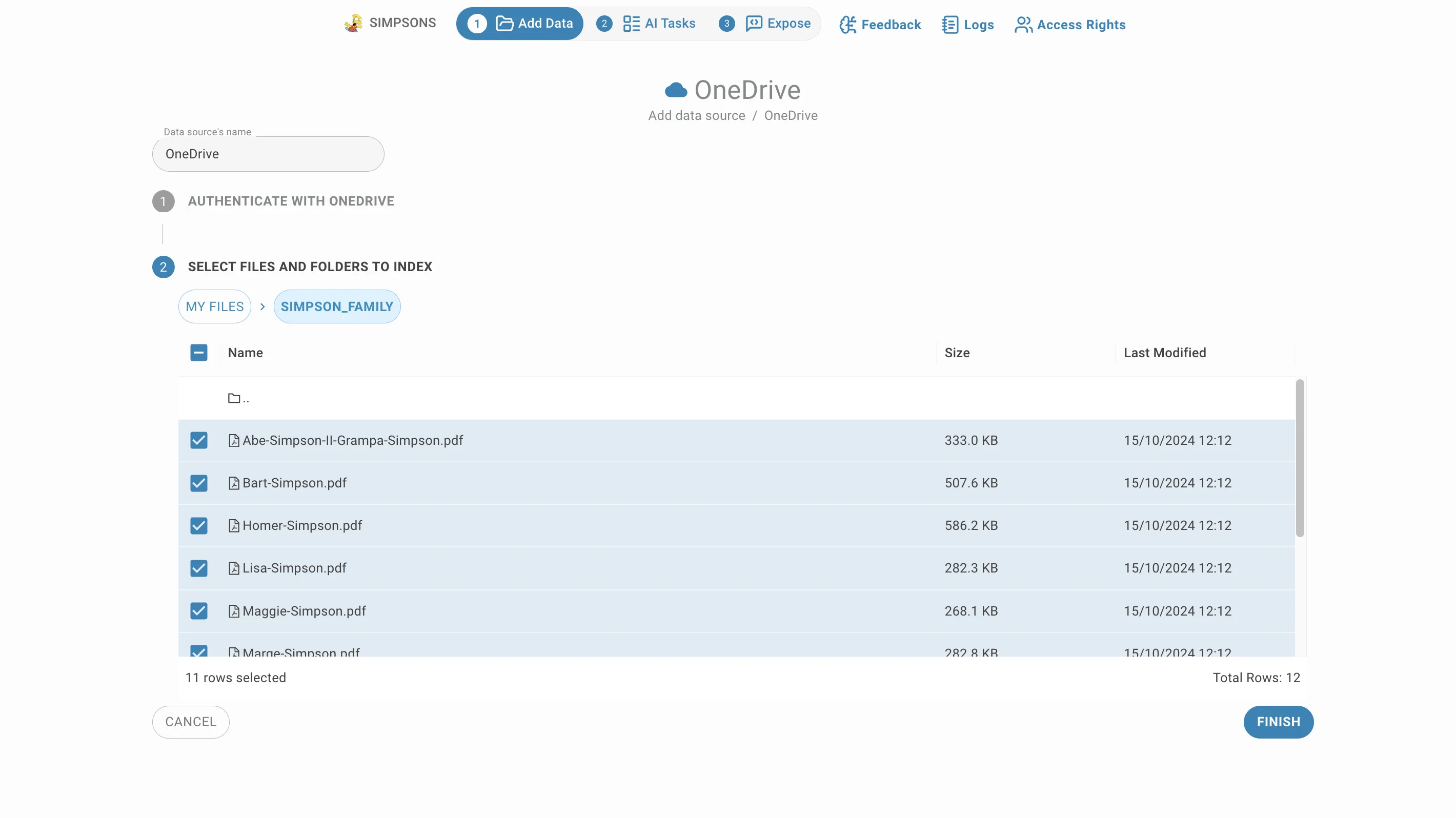This screenshot has width=1456, height=818.
Task: Click the AI Tasks list icon
Action: [x=631, y=23]
